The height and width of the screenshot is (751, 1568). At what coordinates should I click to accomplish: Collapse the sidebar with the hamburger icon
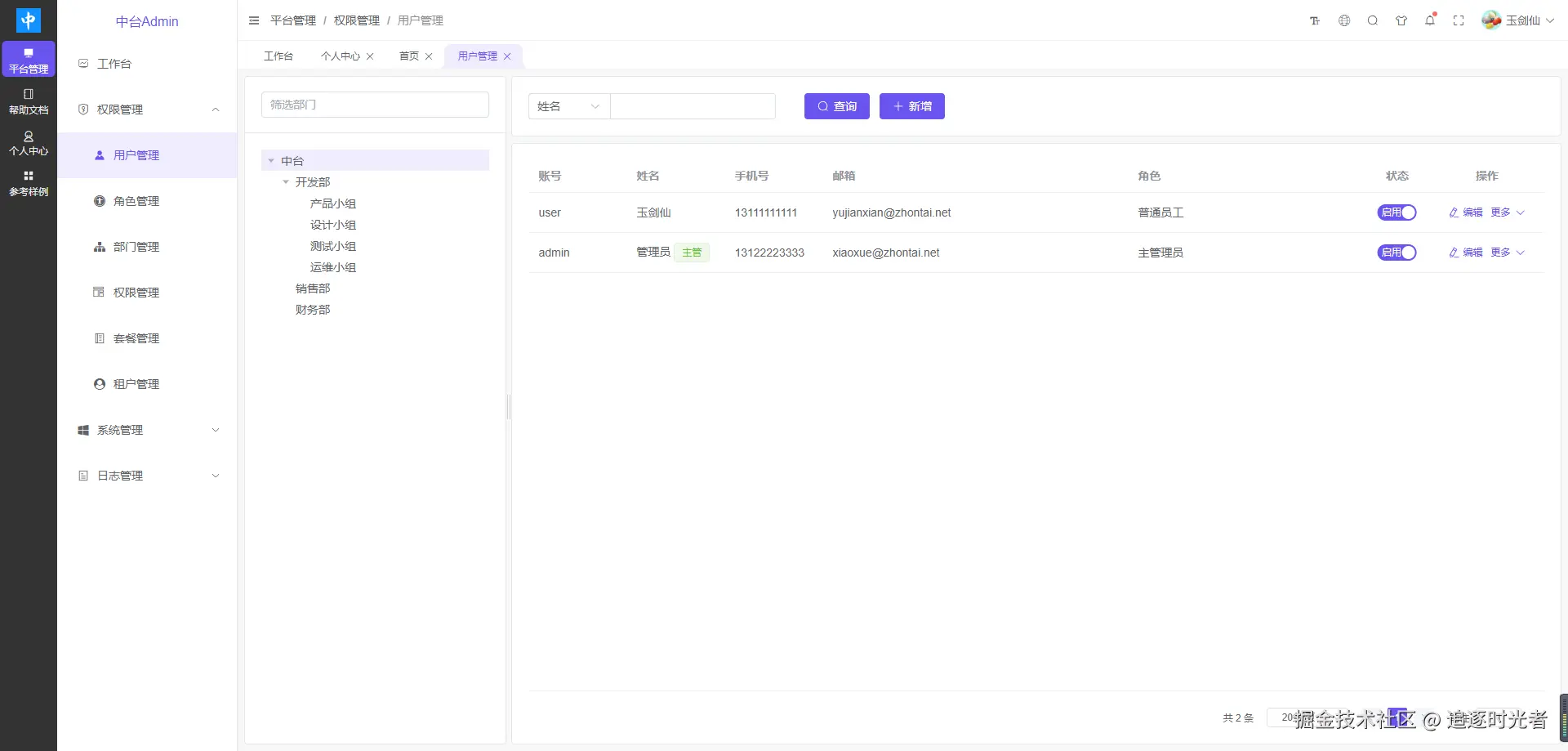(254, 20)
